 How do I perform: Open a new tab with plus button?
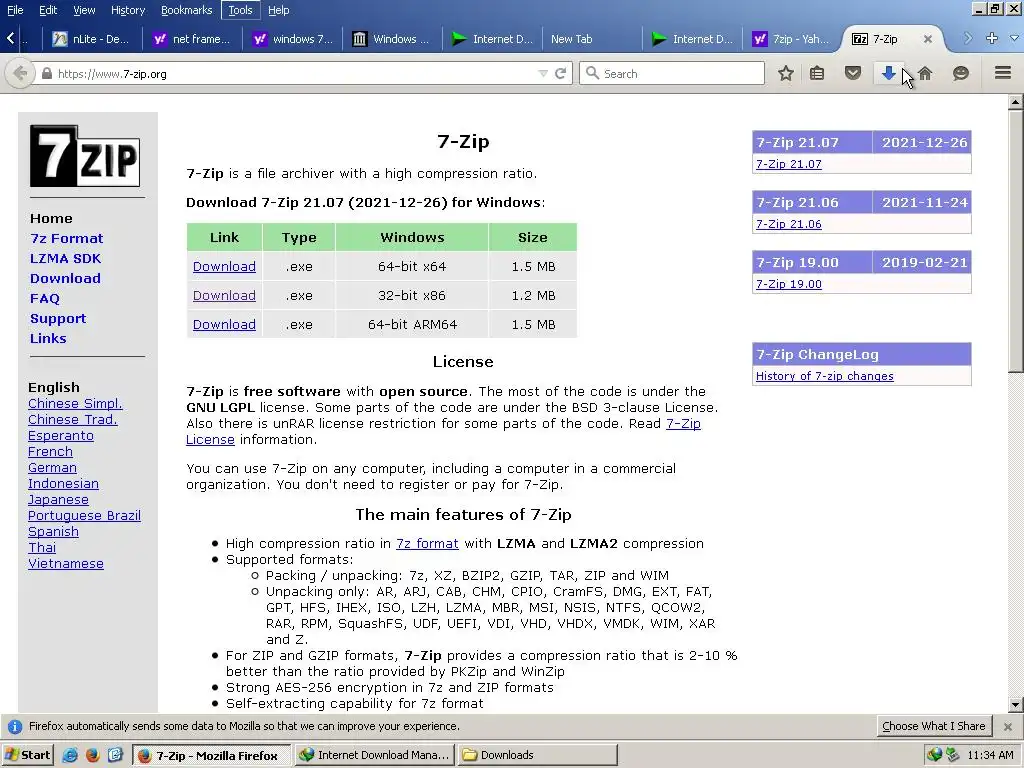pyautogui.click(x=991, y=39)
